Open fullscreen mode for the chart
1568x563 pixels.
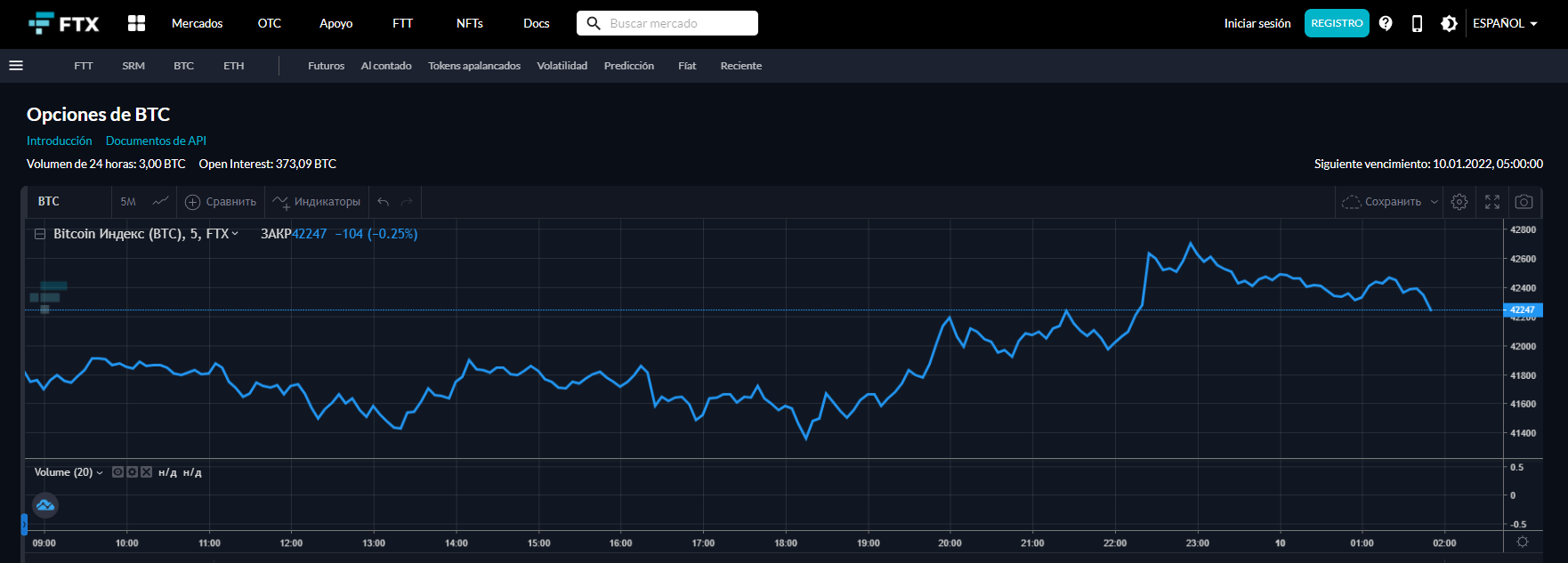(x=1492, y=202)
